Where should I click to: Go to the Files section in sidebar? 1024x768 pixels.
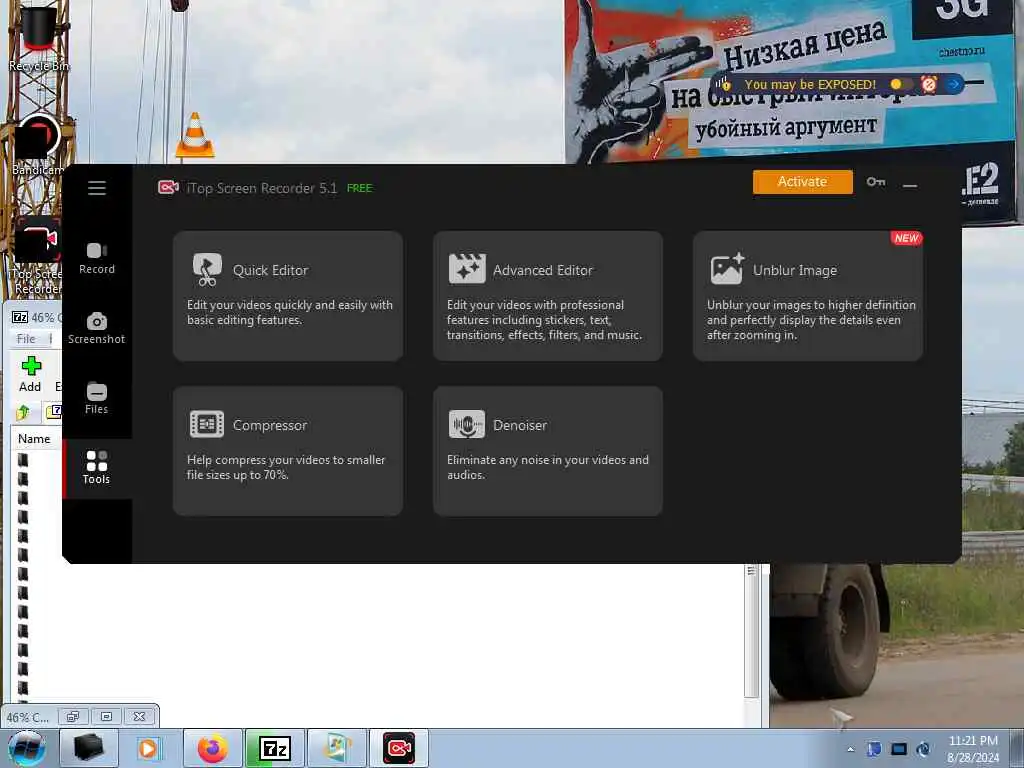click(97, 398)
